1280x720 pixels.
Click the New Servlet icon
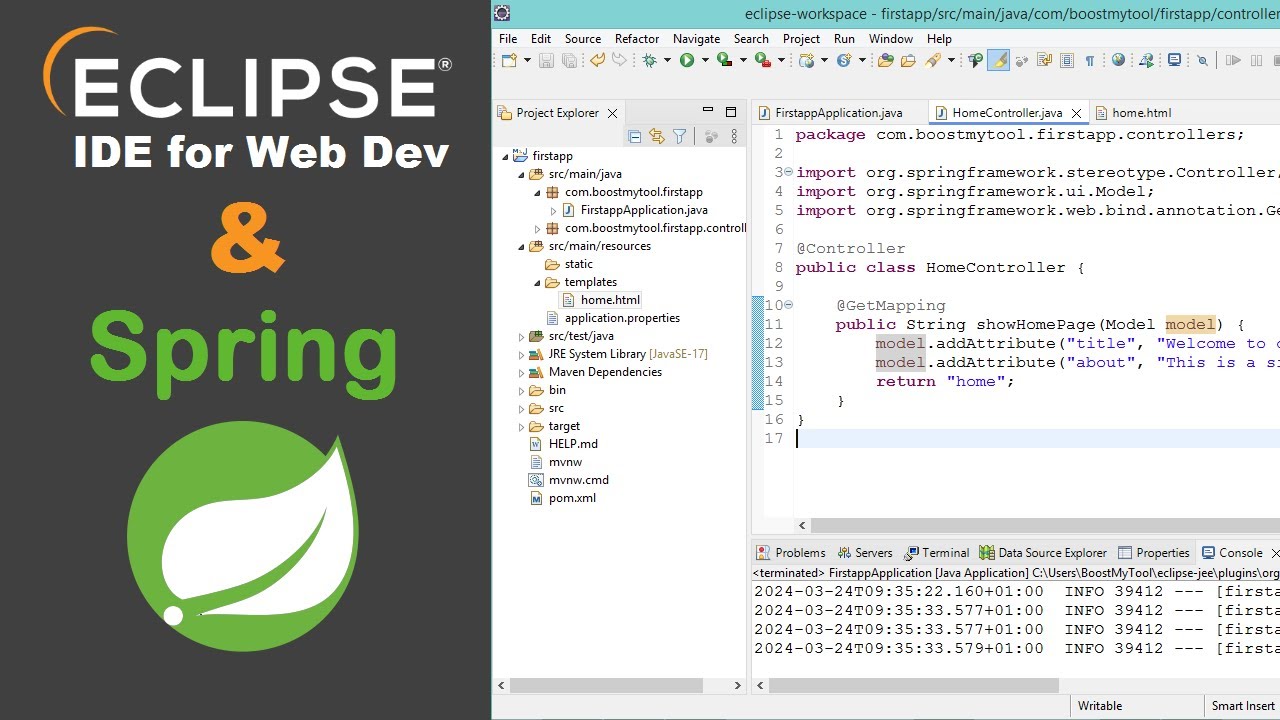pyautogui.click(x=844, y=61)
